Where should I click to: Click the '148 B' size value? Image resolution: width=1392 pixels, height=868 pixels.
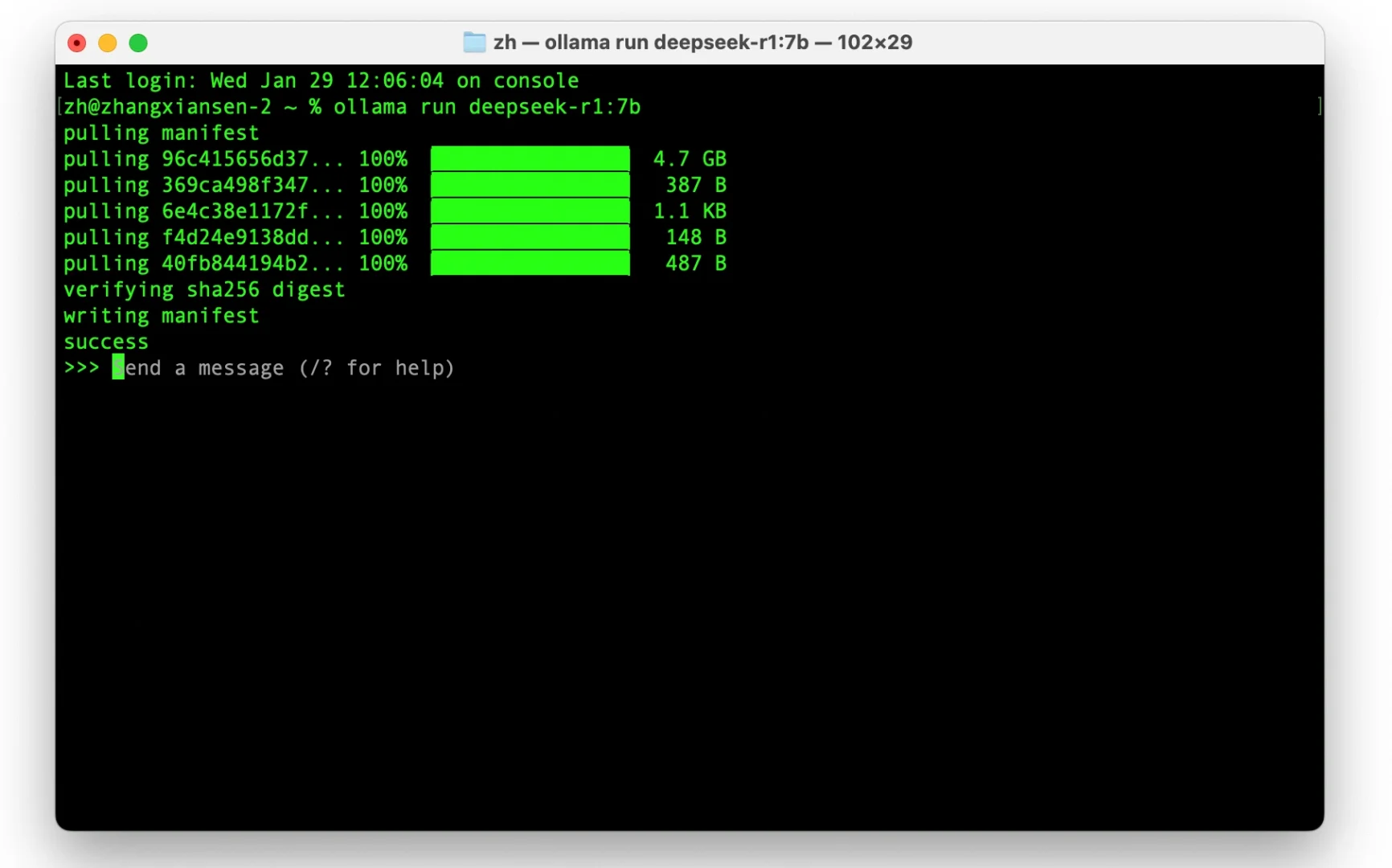(x=696, y=237)
